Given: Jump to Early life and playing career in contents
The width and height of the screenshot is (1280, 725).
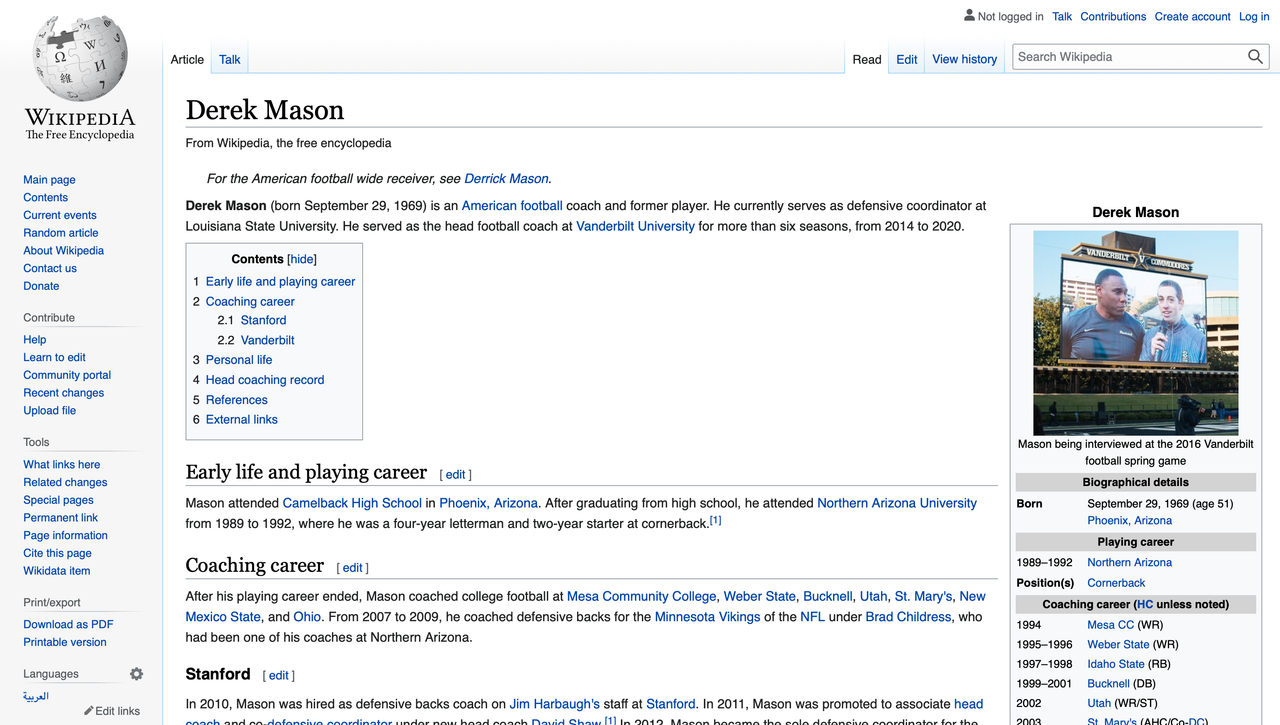Looking at the screenshot, I should (280, 282).
